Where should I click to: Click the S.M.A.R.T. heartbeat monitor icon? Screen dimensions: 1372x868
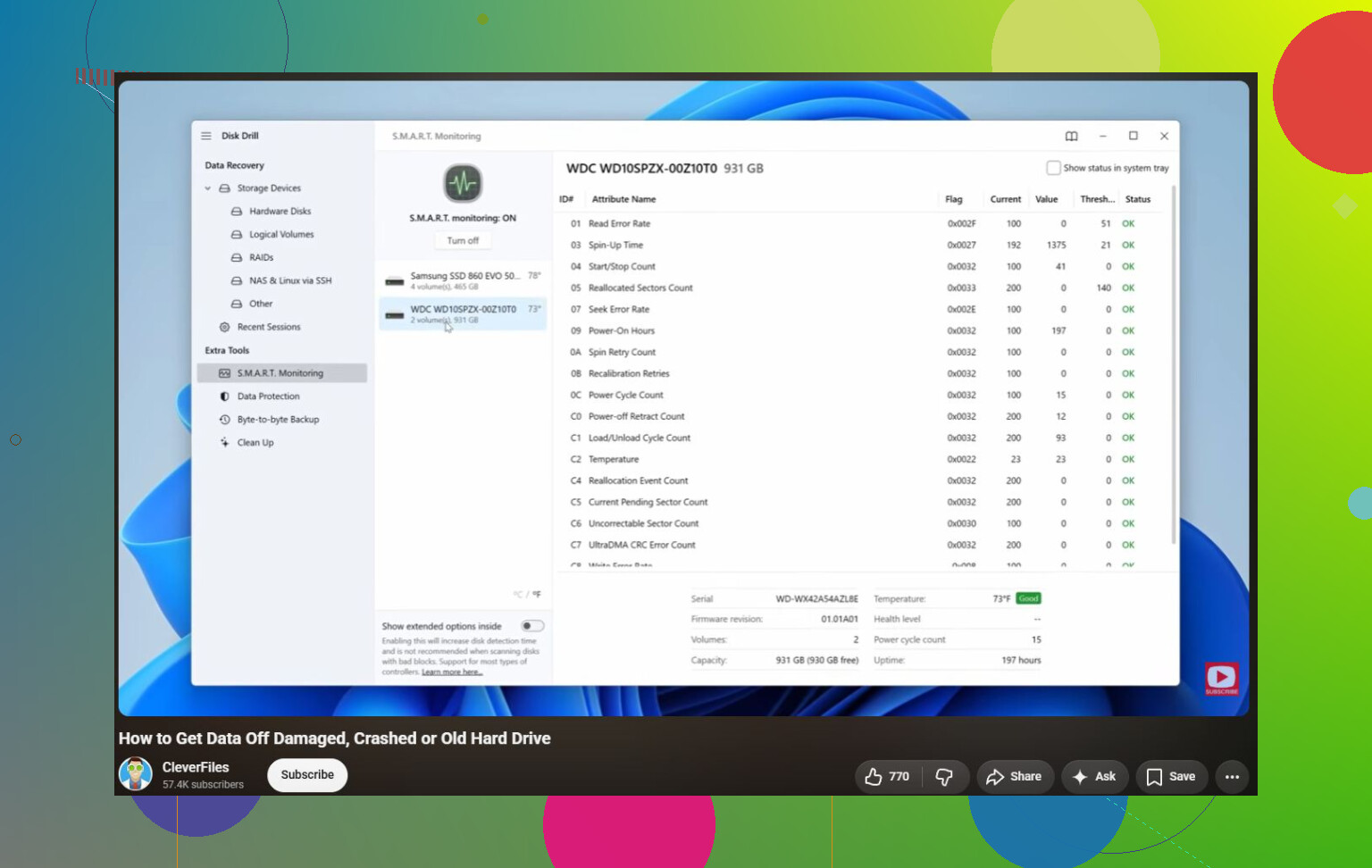pyautogui.click(x=463, y=184)
